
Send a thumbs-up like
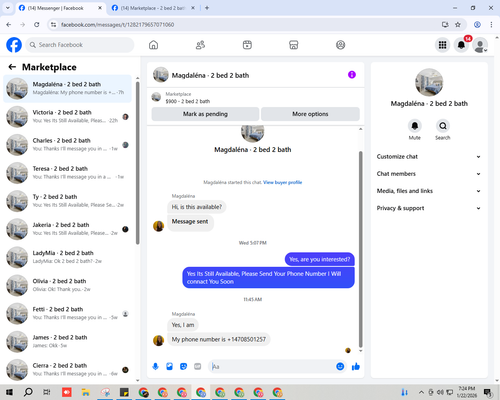point(356,367)
